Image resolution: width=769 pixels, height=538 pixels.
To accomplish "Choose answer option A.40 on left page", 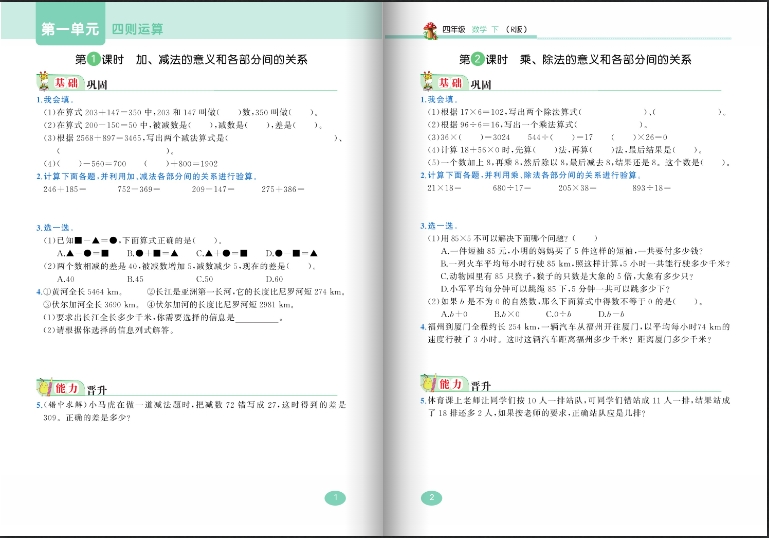I will click(x=68, y=278).
